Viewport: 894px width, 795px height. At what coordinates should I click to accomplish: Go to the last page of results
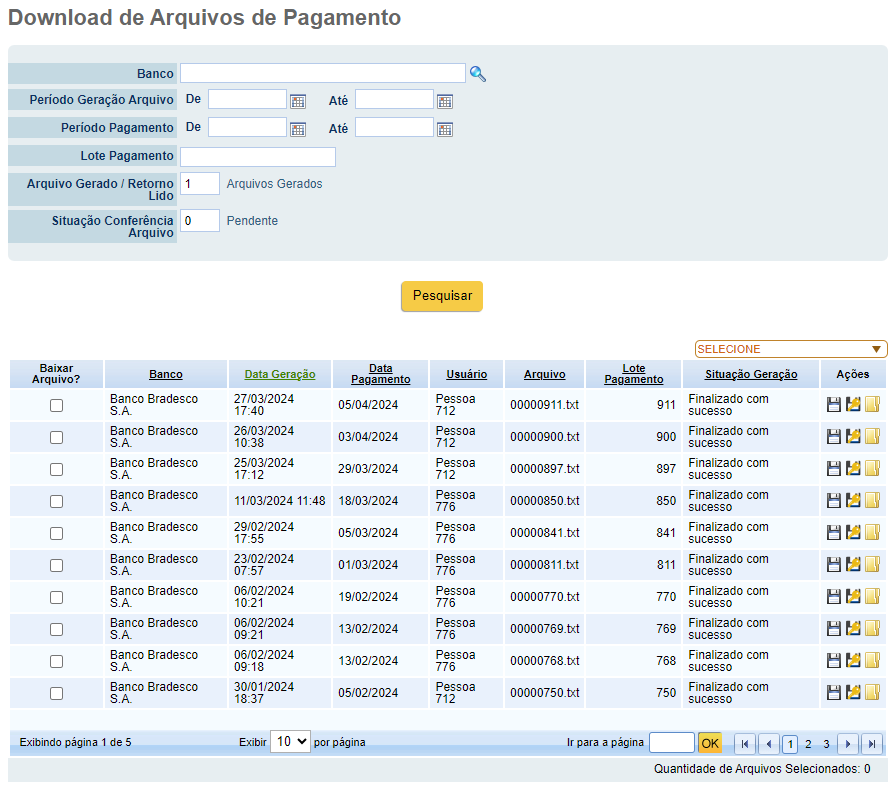tap(872, 744)
